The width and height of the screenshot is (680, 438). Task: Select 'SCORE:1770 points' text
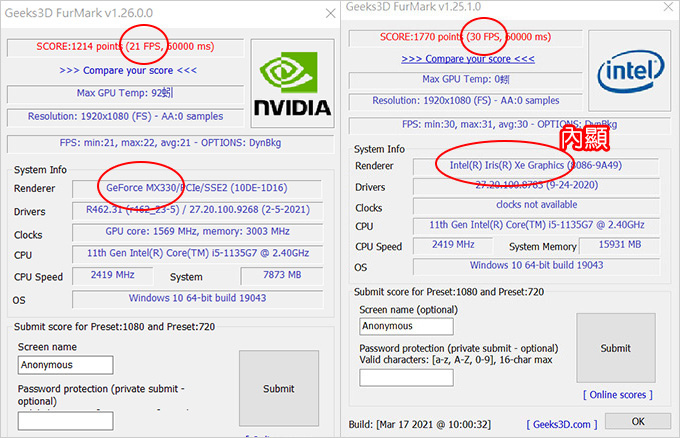coord(422,37)
